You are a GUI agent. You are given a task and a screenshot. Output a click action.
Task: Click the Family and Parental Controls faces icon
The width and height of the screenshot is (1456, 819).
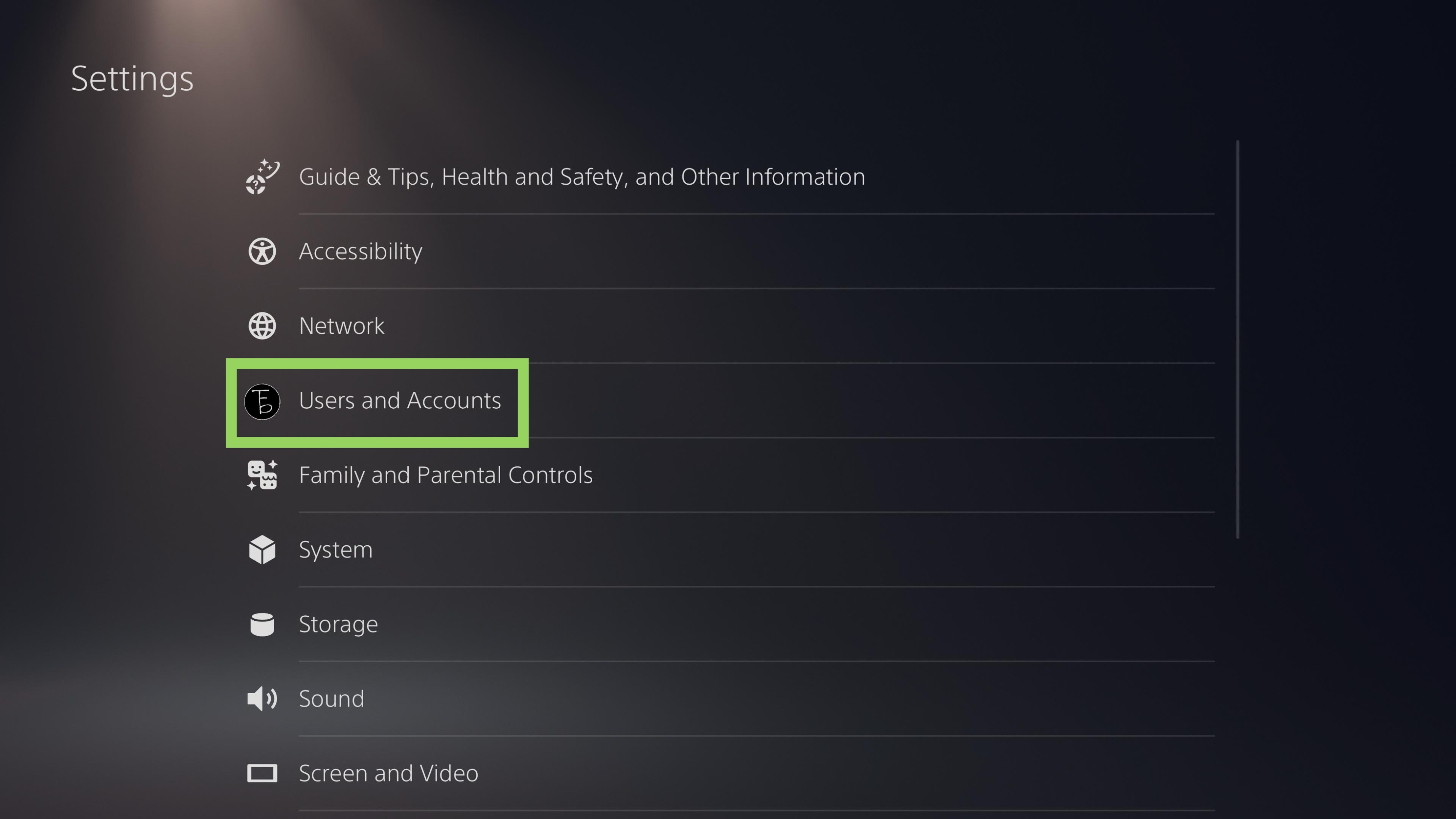pyautogui.click(x=262, y=475)
